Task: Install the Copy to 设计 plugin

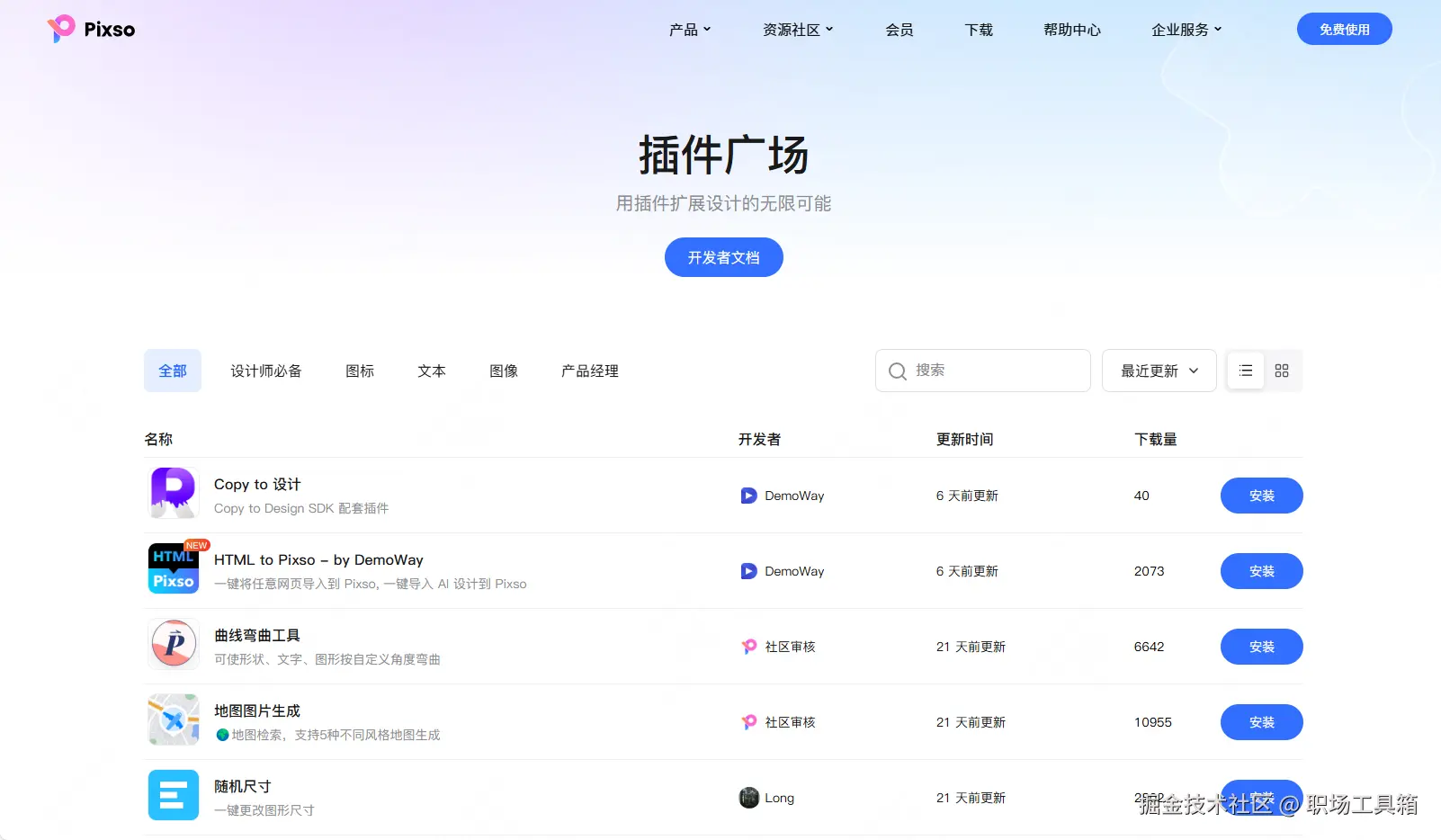Action: coord(1262,496)
